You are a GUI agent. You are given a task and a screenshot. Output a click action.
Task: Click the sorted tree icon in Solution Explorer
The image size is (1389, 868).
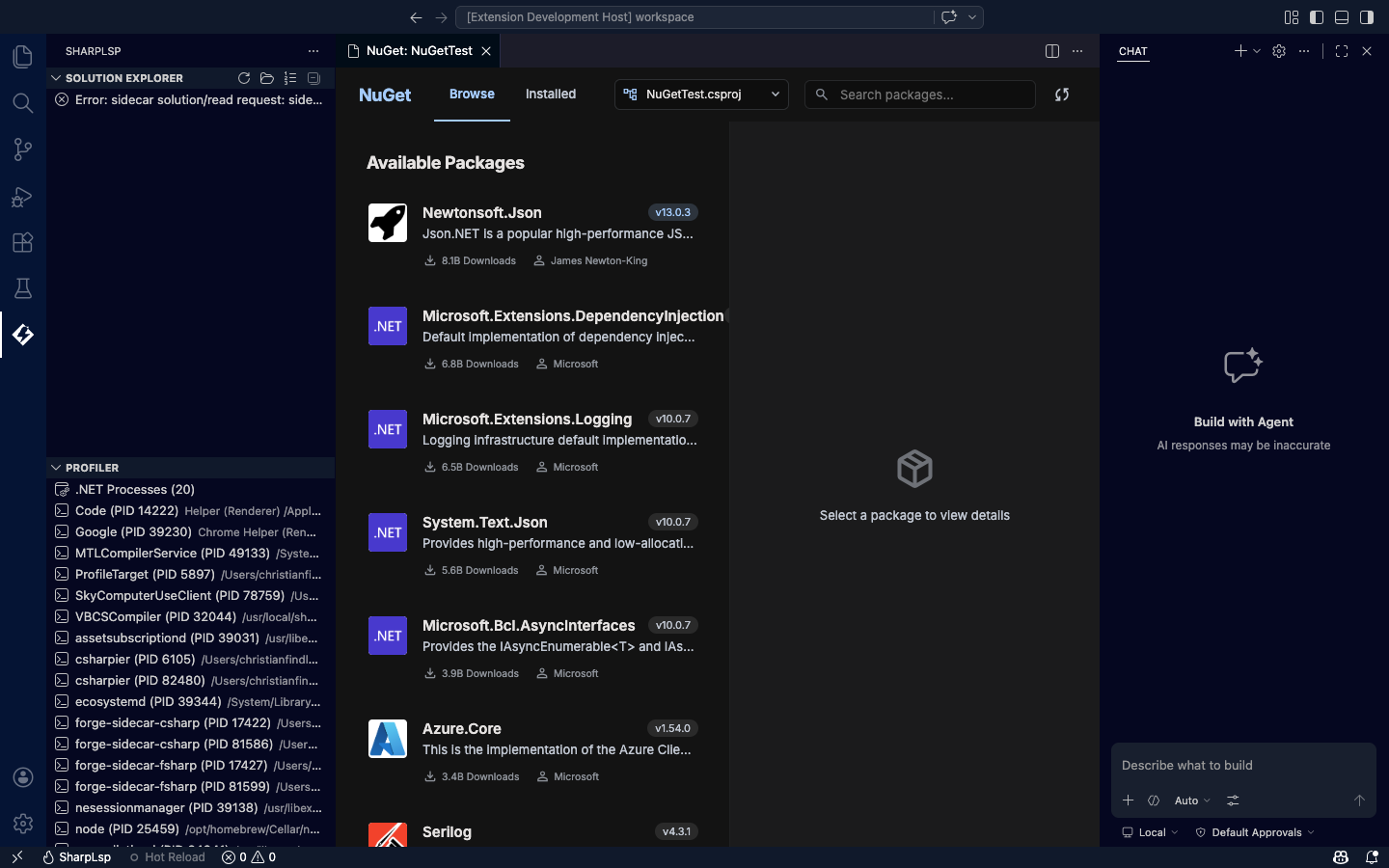tap(290, 78)
